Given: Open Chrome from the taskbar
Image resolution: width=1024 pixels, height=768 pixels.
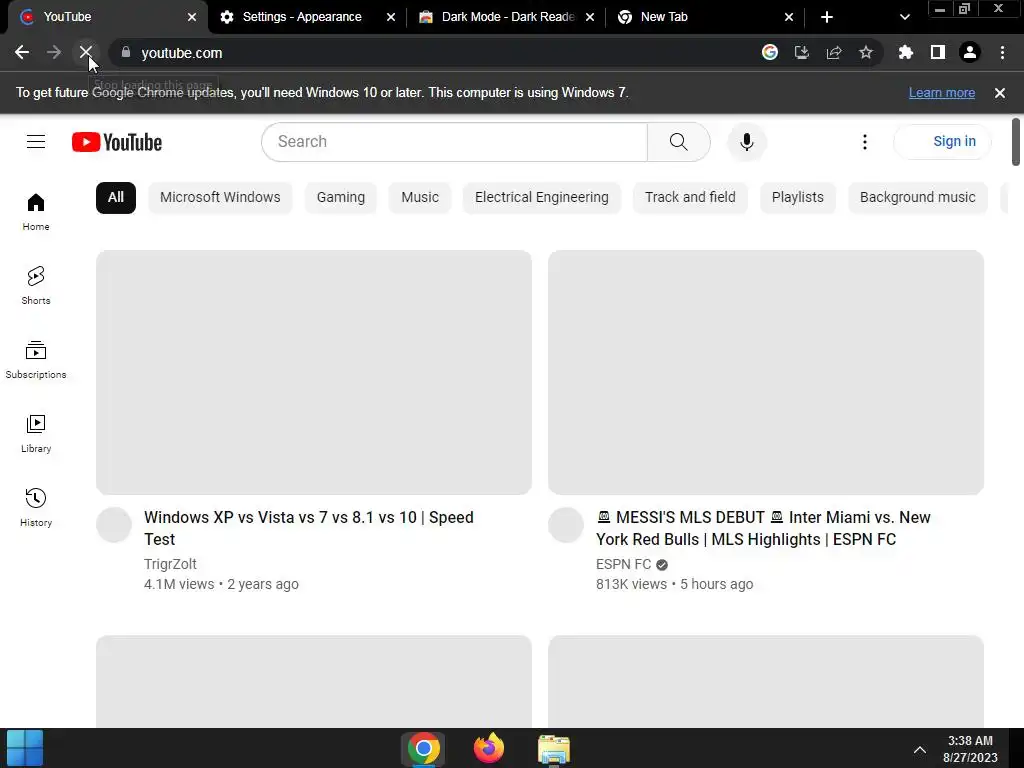Looking at the screenshot, I should tap(423, 748).
